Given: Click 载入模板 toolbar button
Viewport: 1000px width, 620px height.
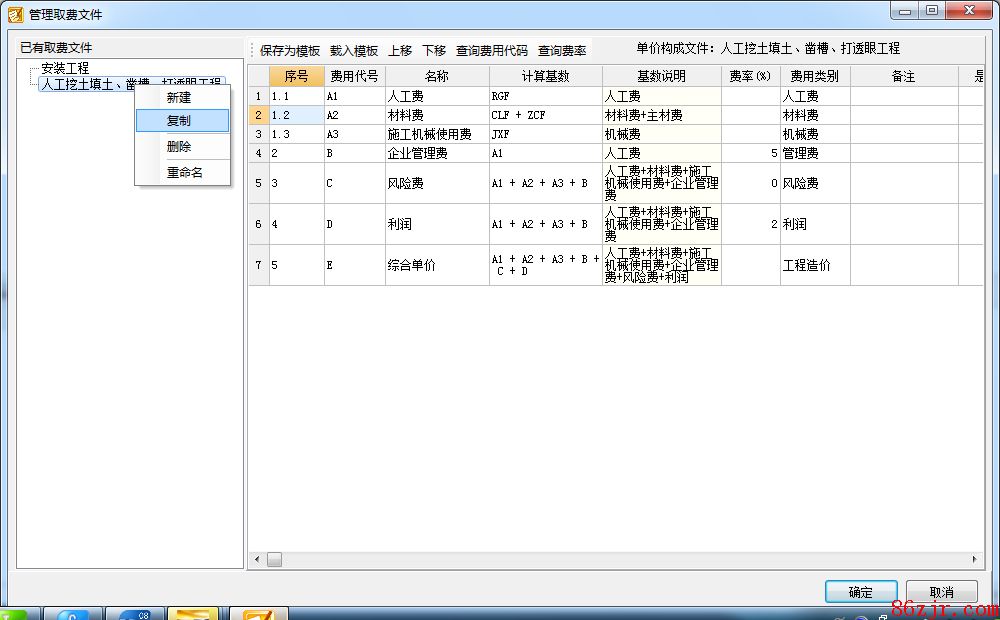Looking at the screenshot, I should pyautogui.click(x=354, y=50).
